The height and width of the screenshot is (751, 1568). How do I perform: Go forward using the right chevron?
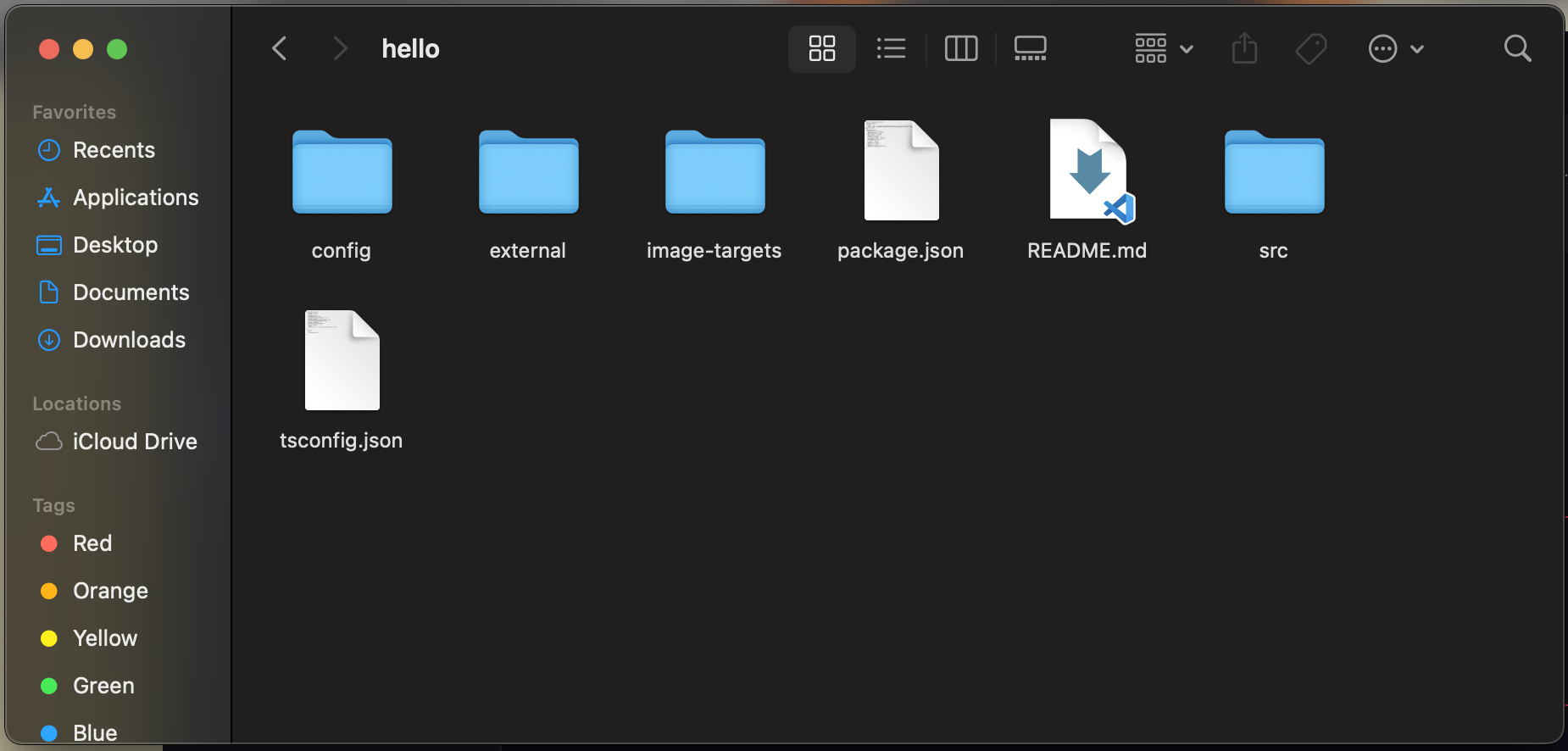(x=340, y=48)
